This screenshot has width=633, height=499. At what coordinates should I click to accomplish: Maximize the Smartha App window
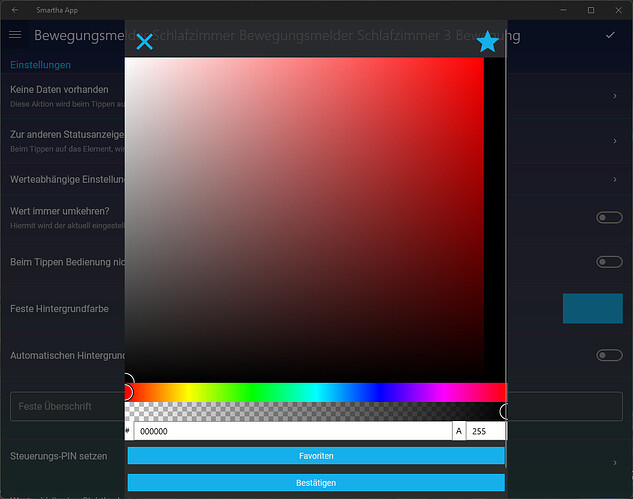(x=591, y=9)
